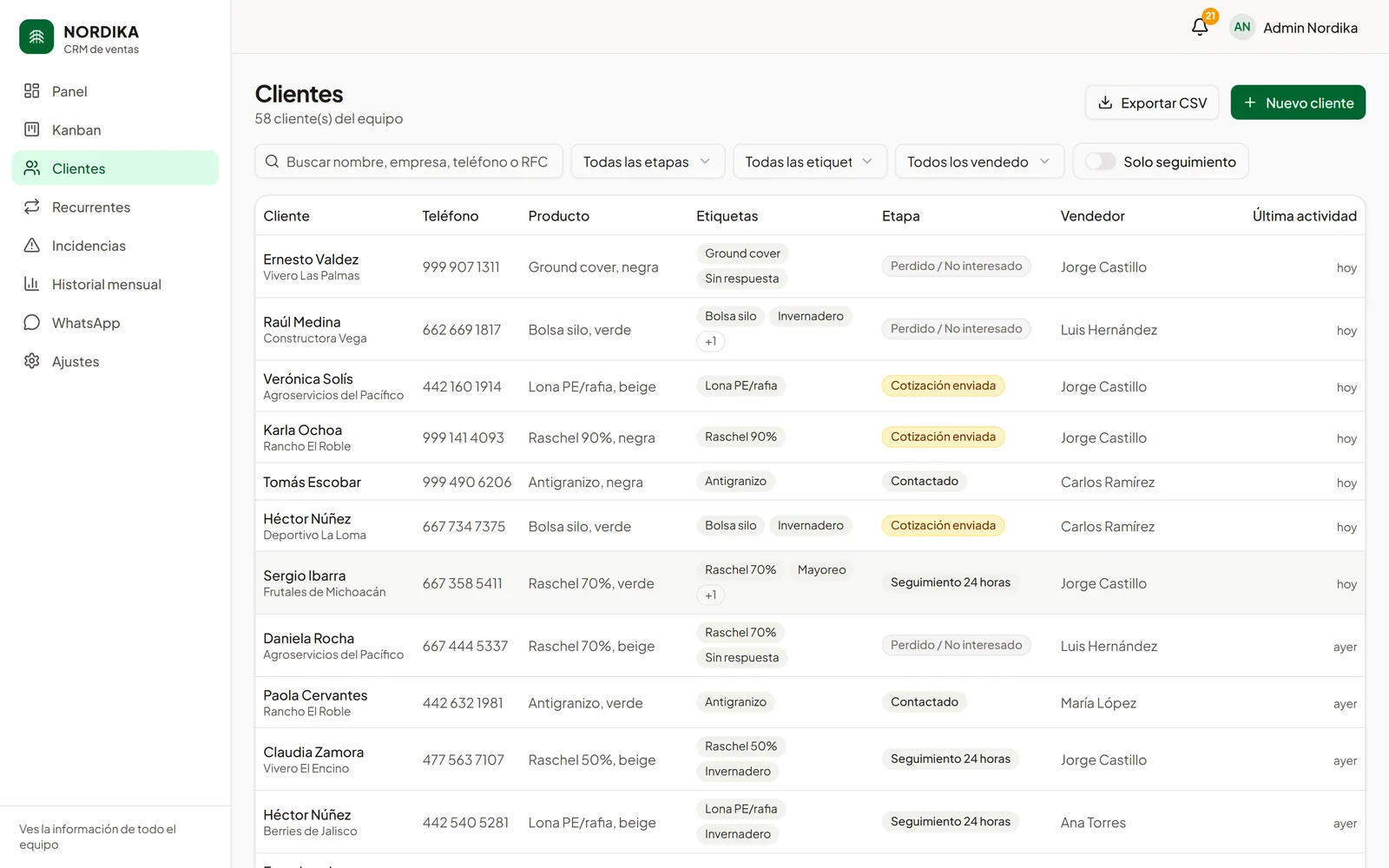This screenshot has width=1389, height=868.
Task: Click the Incidencias warning triangle icon
Action: click(32, 246)
